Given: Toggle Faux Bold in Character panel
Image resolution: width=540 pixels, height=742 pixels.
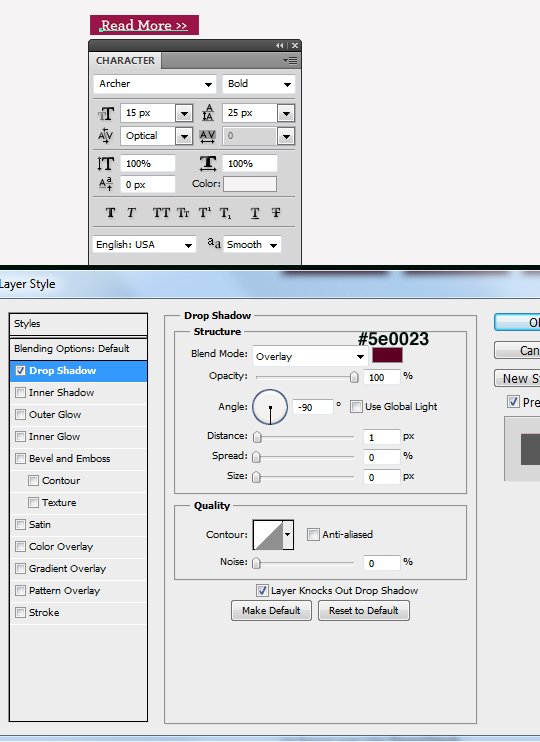Looking at the screenshot, I should [110, 213].
